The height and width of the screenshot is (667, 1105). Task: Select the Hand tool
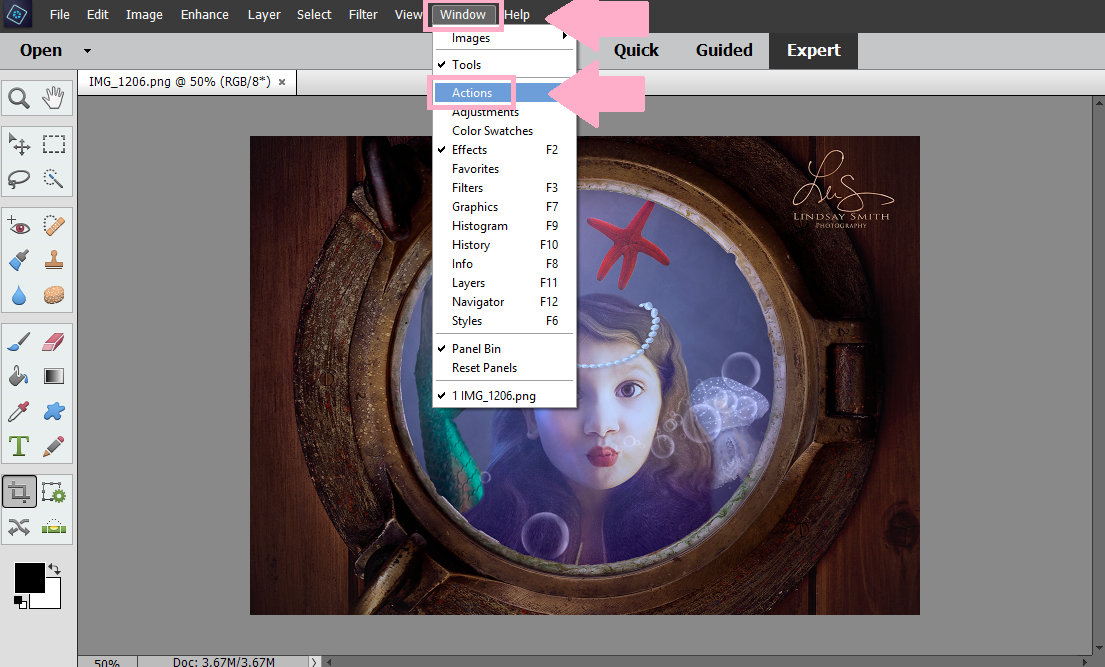54,98
